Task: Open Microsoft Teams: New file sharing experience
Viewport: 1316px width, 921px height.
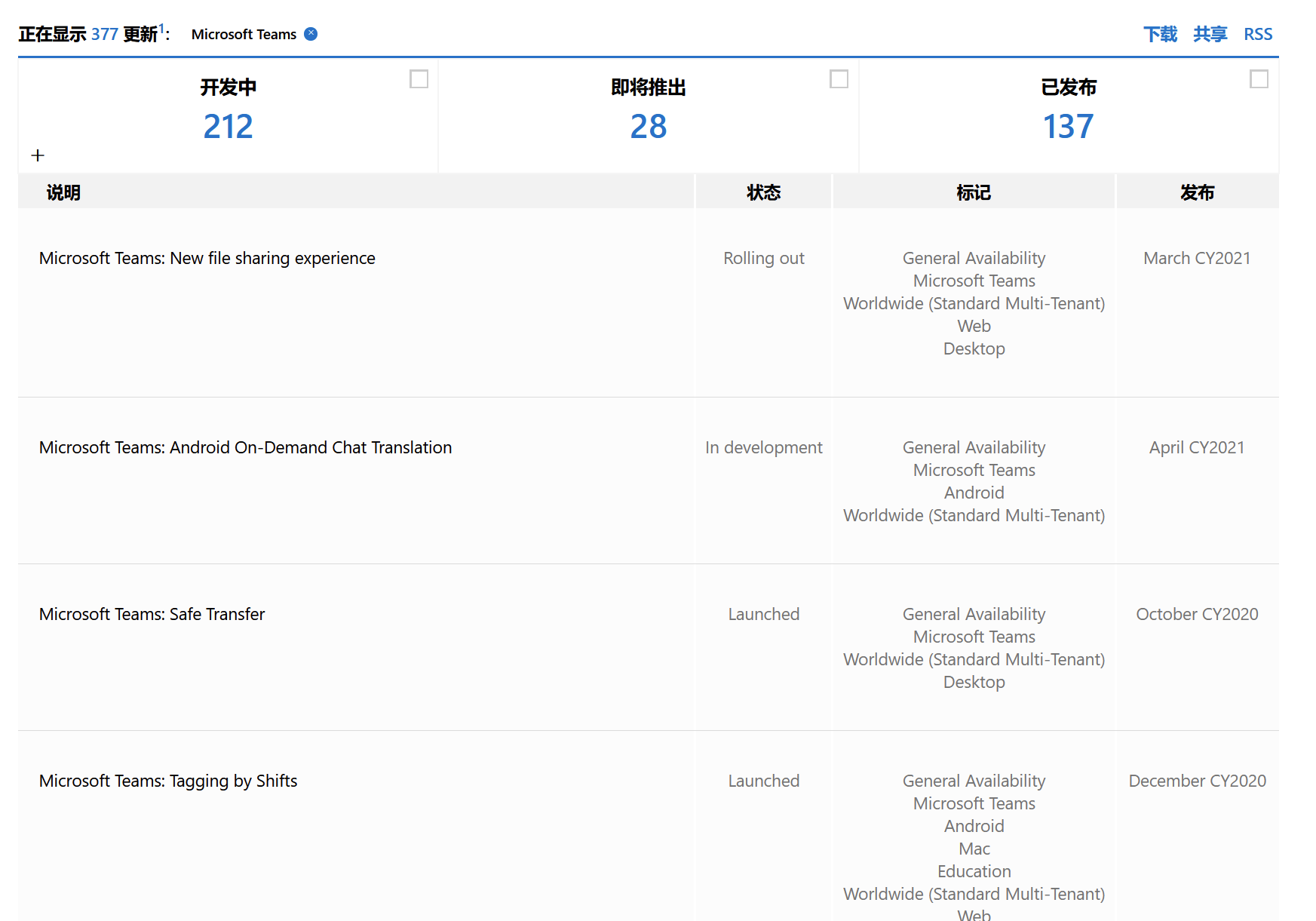Action: 207,258
